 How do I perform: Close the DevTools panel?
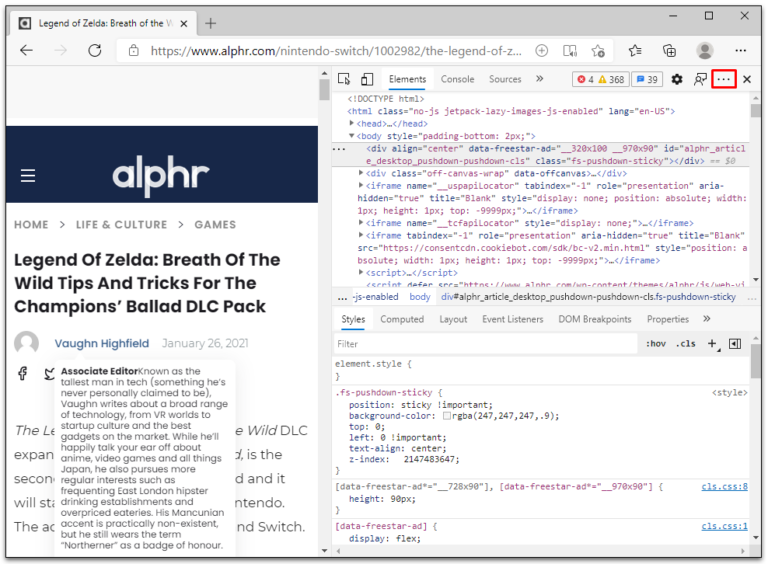pos(747,79)
